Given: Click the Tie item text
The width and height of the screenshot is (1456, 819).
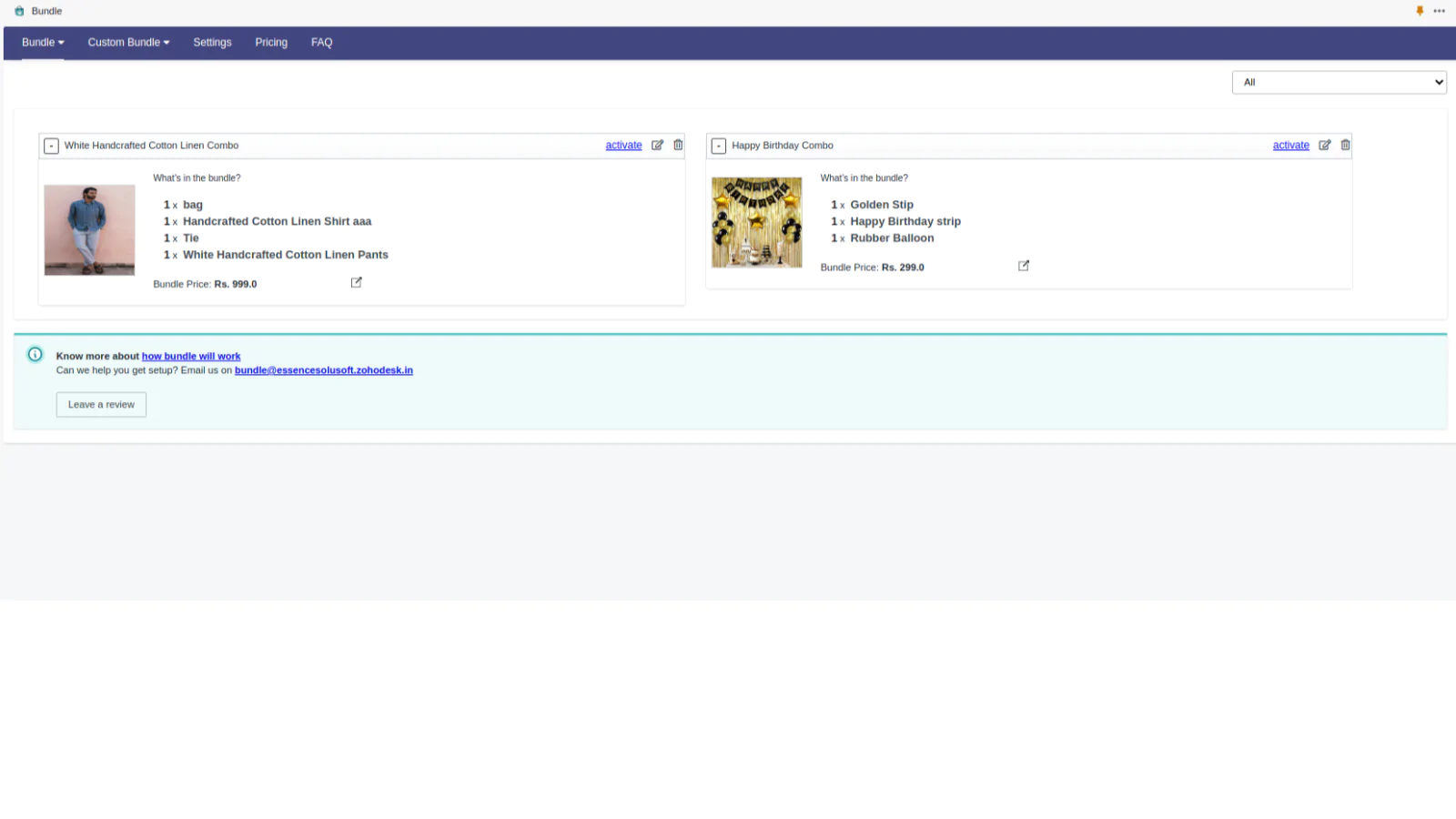Looking at the screenshot, I should (191, 238).
